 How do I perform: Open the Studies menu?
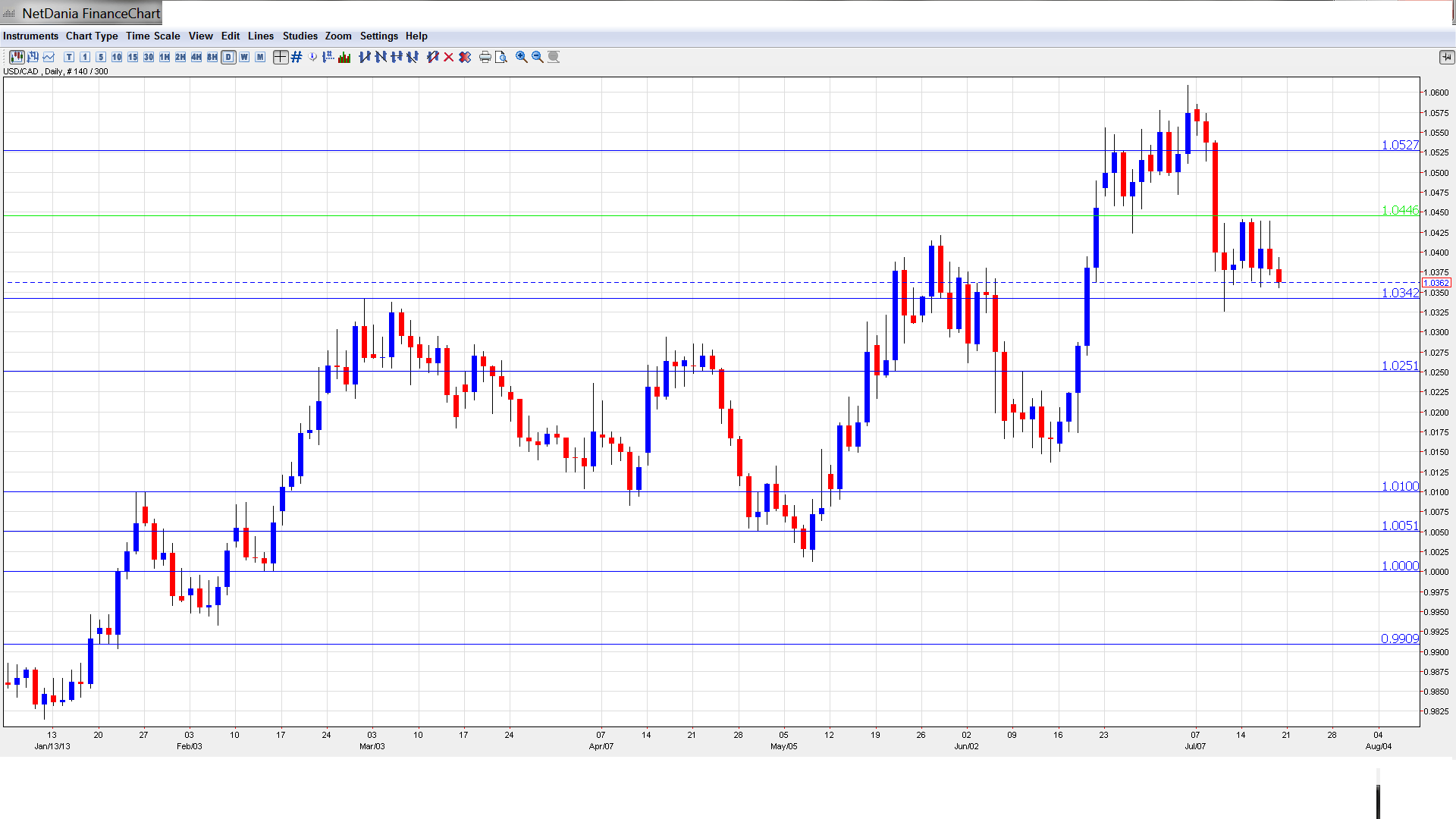300,36
